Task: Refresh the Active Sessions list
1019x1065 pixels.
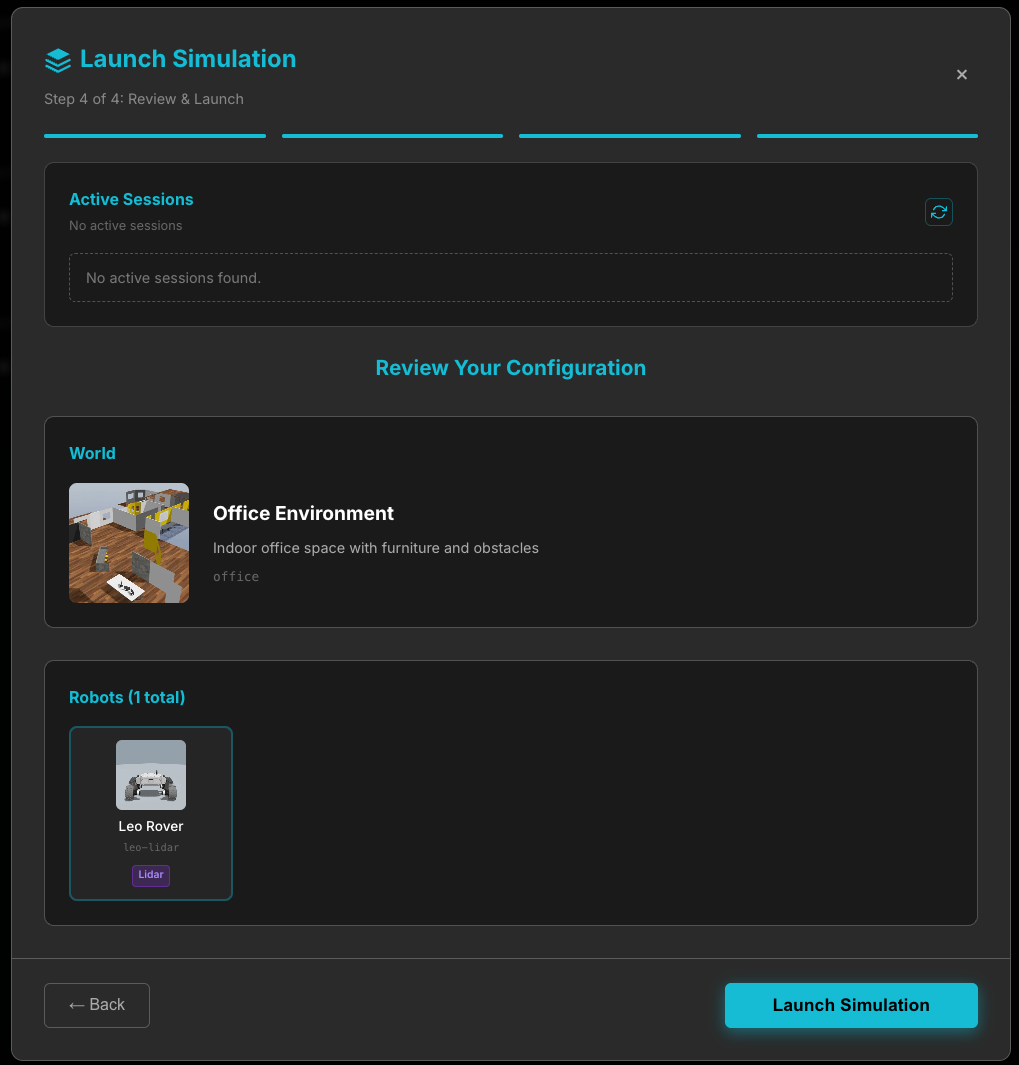Action: click(938, 212)
